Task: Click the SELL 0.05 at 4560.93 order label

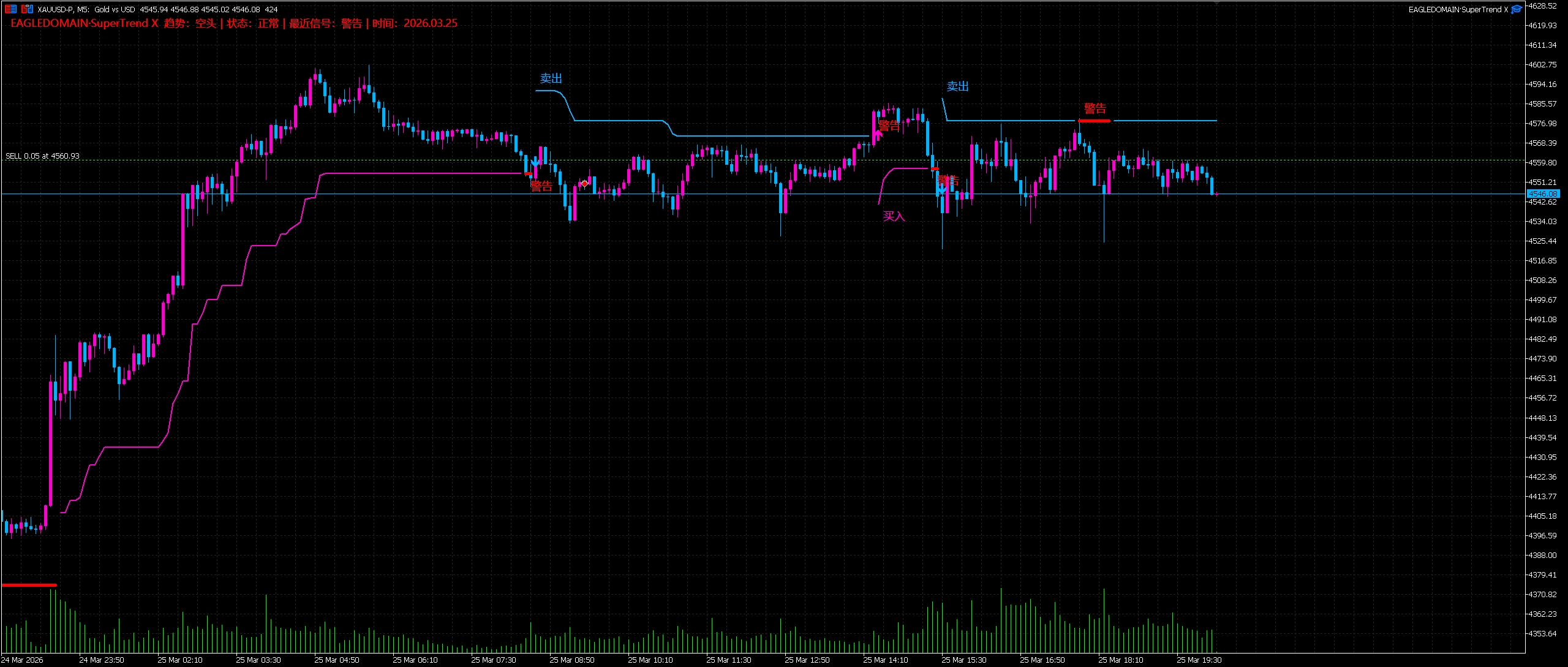Action: [42, 156]
